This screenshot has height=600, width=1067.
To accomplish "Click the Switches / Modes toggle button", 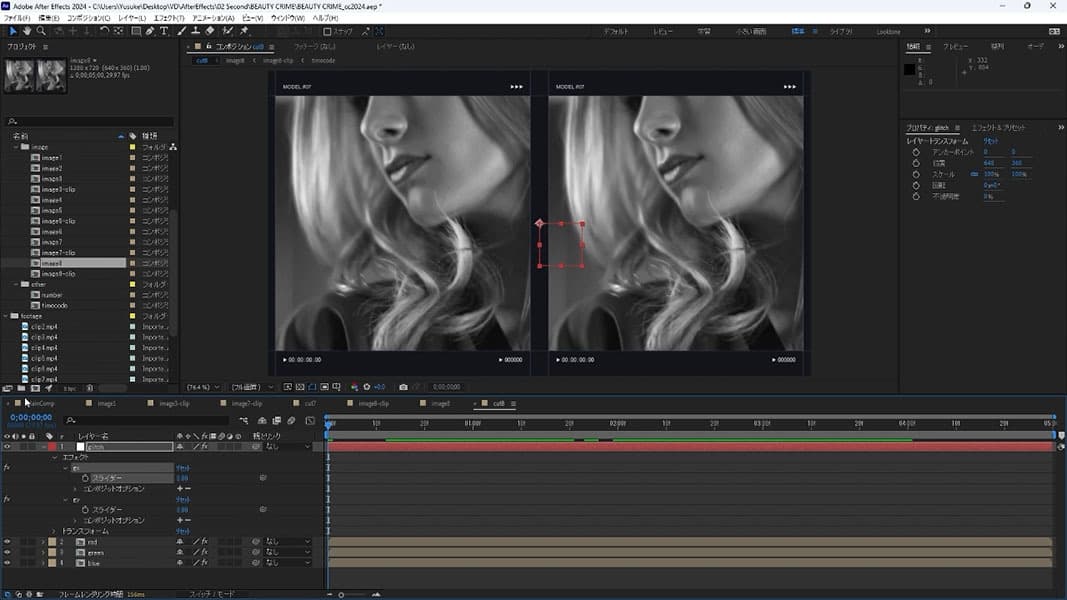I will (212, 594).
